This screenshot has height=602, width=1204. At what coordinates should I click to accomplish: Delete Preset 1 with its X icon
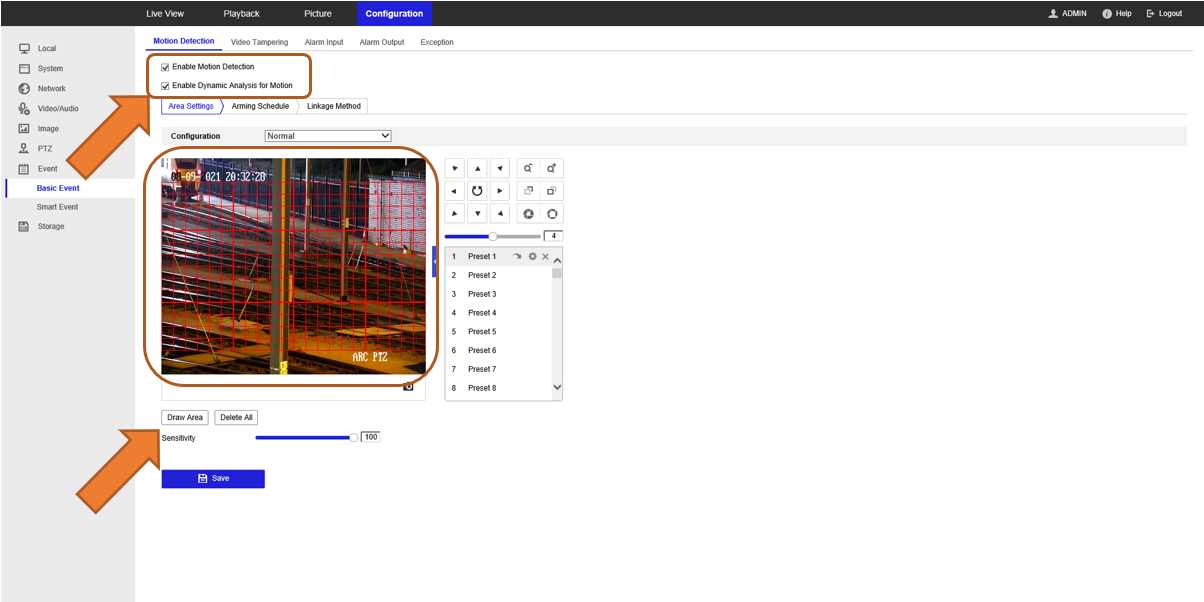[545, 256]
